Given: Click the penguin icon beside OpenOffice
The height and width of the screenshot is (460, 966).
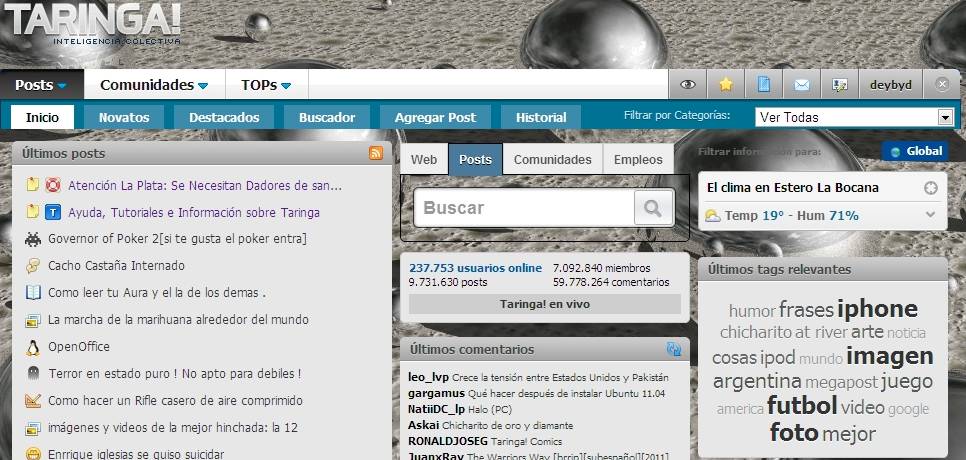Looking at the screenshot, I should click(33, 347).
